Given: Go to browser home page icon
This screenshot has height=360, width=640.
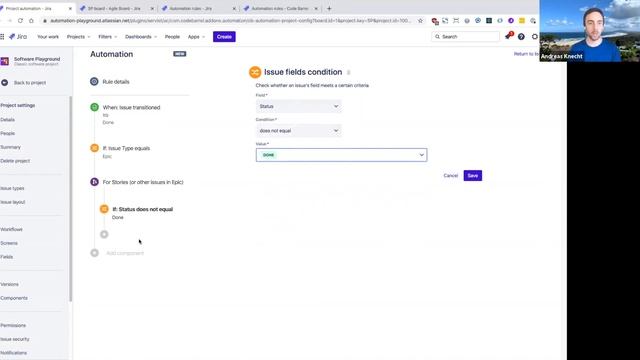Looking at the screenshot, I should point(31,21).
